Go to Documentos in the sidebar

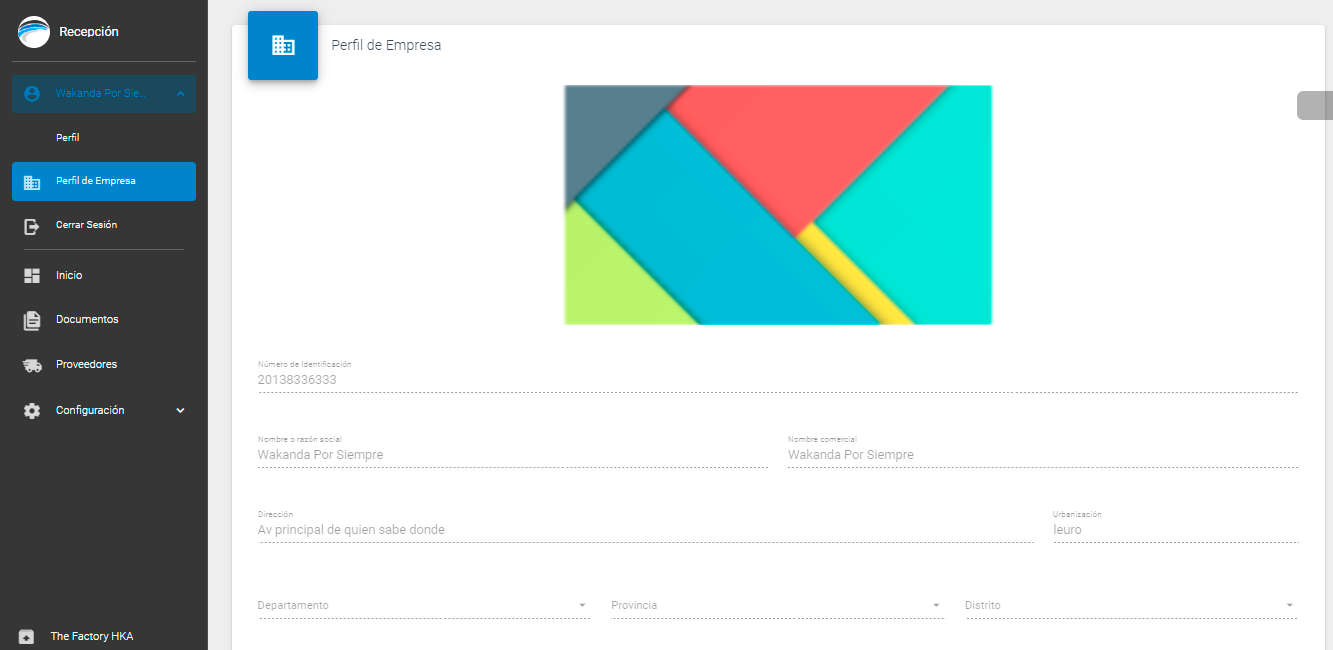pos(87,320)
